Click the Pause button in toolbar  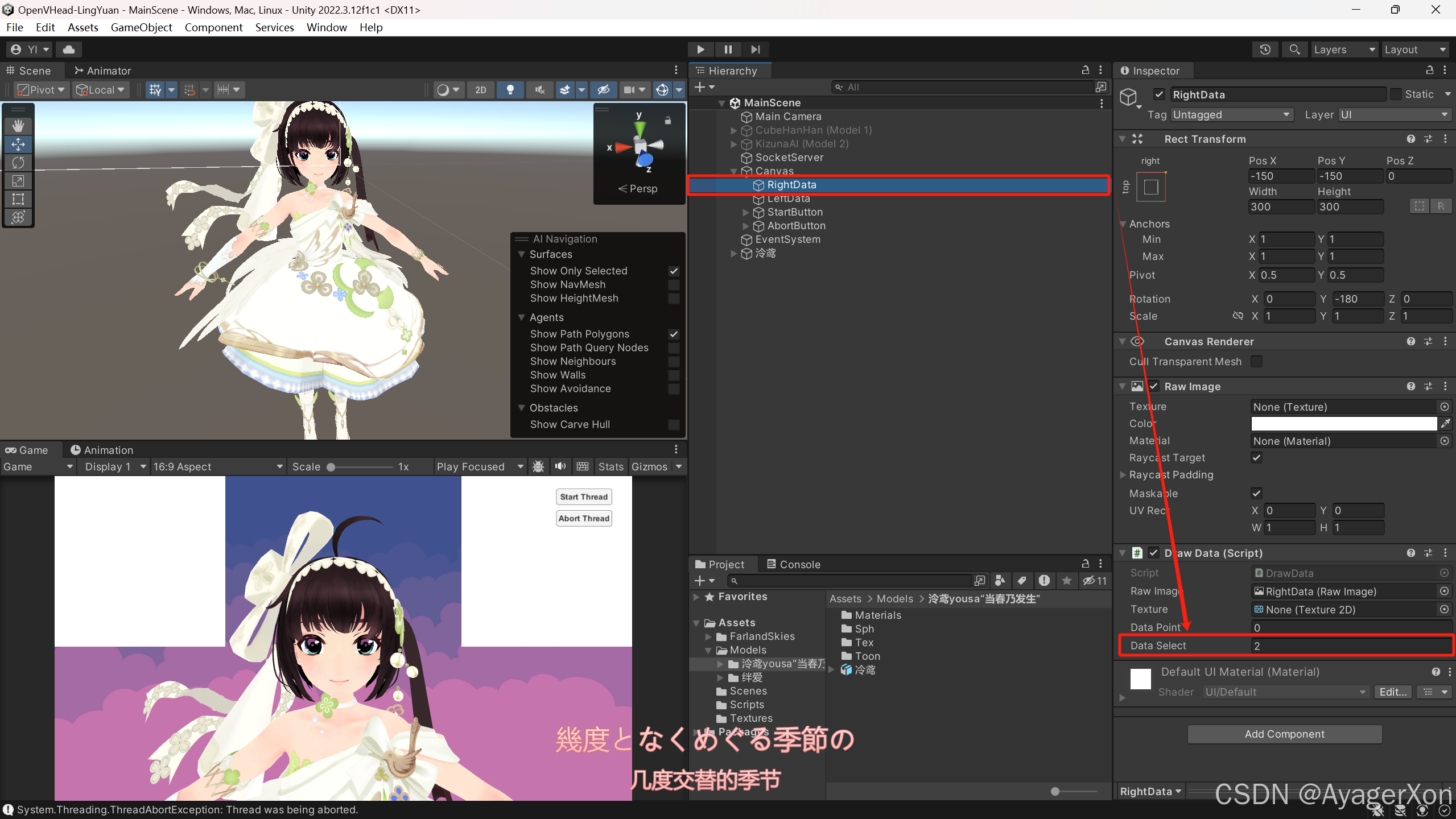728,49
